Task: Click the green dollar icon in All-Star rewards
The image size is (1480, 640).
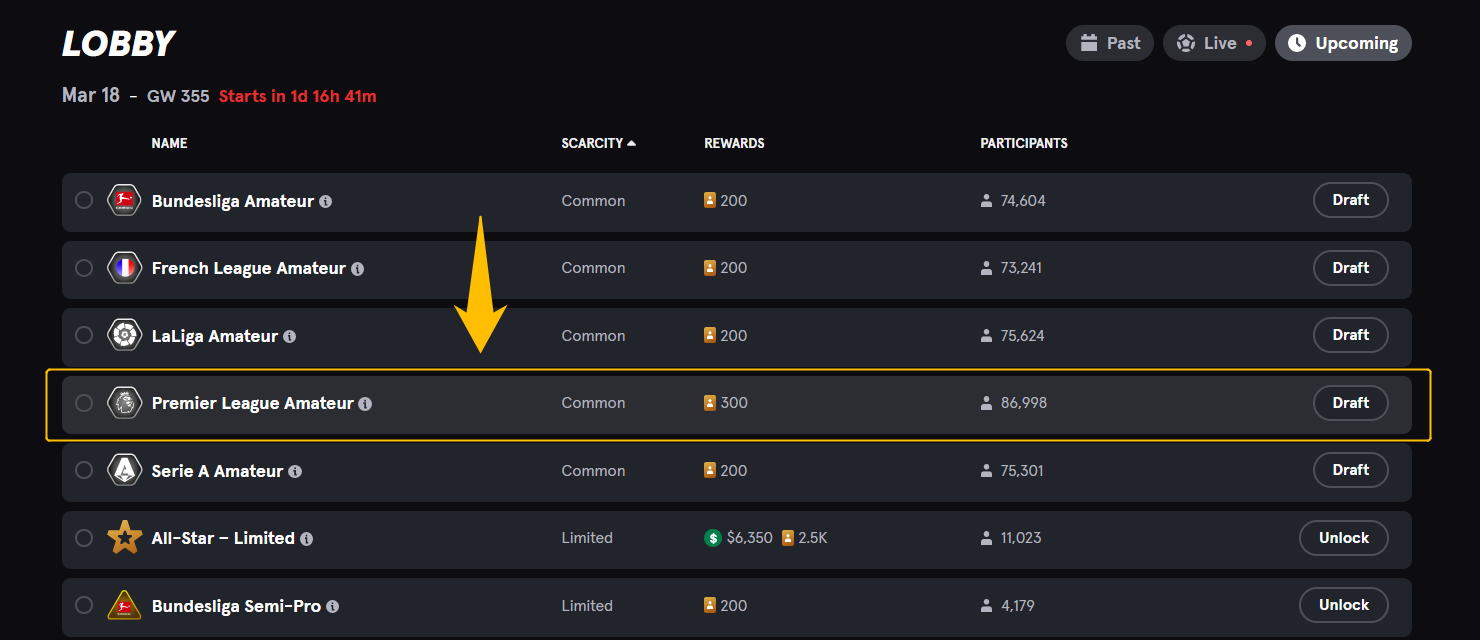Action: [x=713, y=538]
